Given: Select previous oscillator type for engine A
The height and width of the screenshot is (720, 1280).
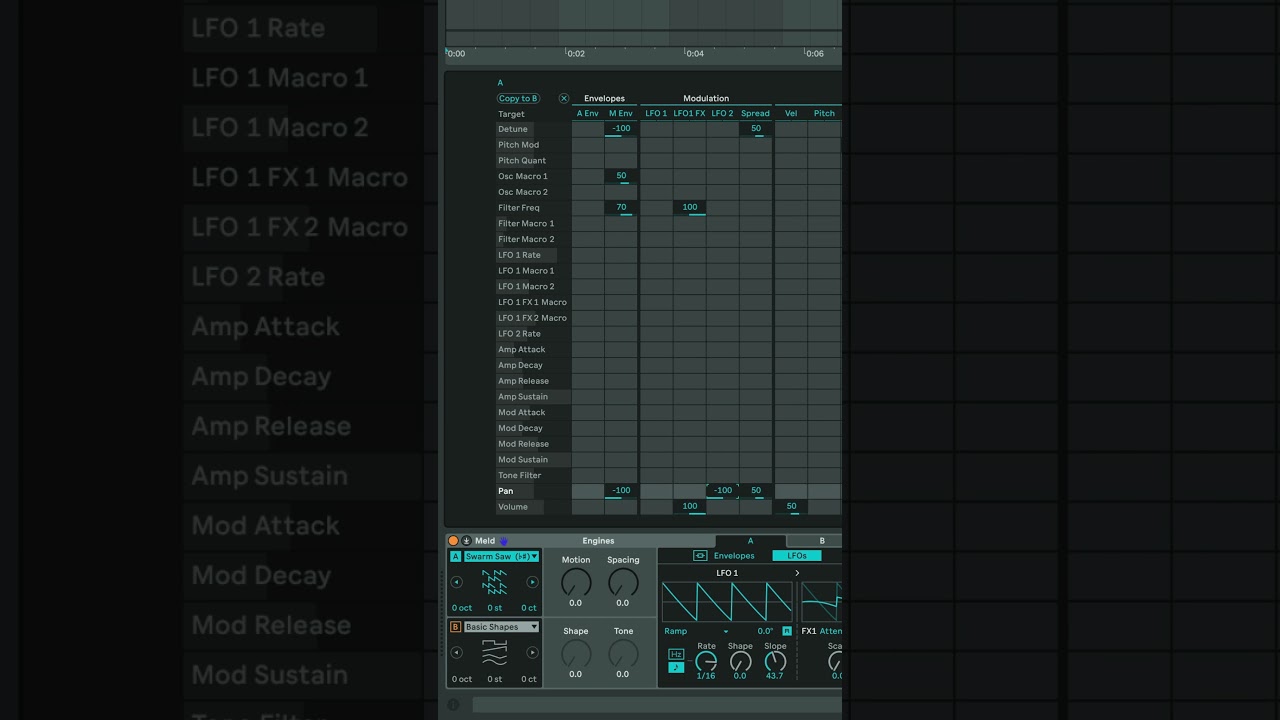Looking at the screenshot, I should tap(457, 582).
